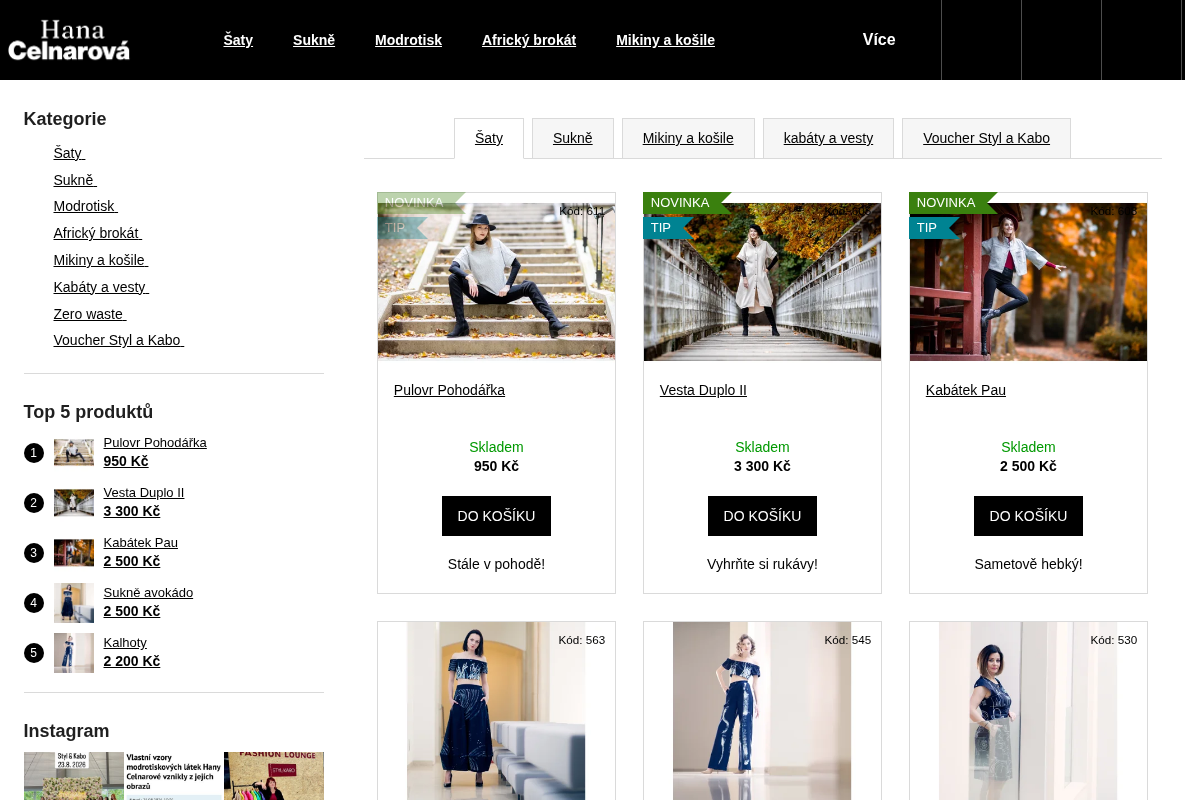Open Šaty in the top header menu

coord(238,40)
